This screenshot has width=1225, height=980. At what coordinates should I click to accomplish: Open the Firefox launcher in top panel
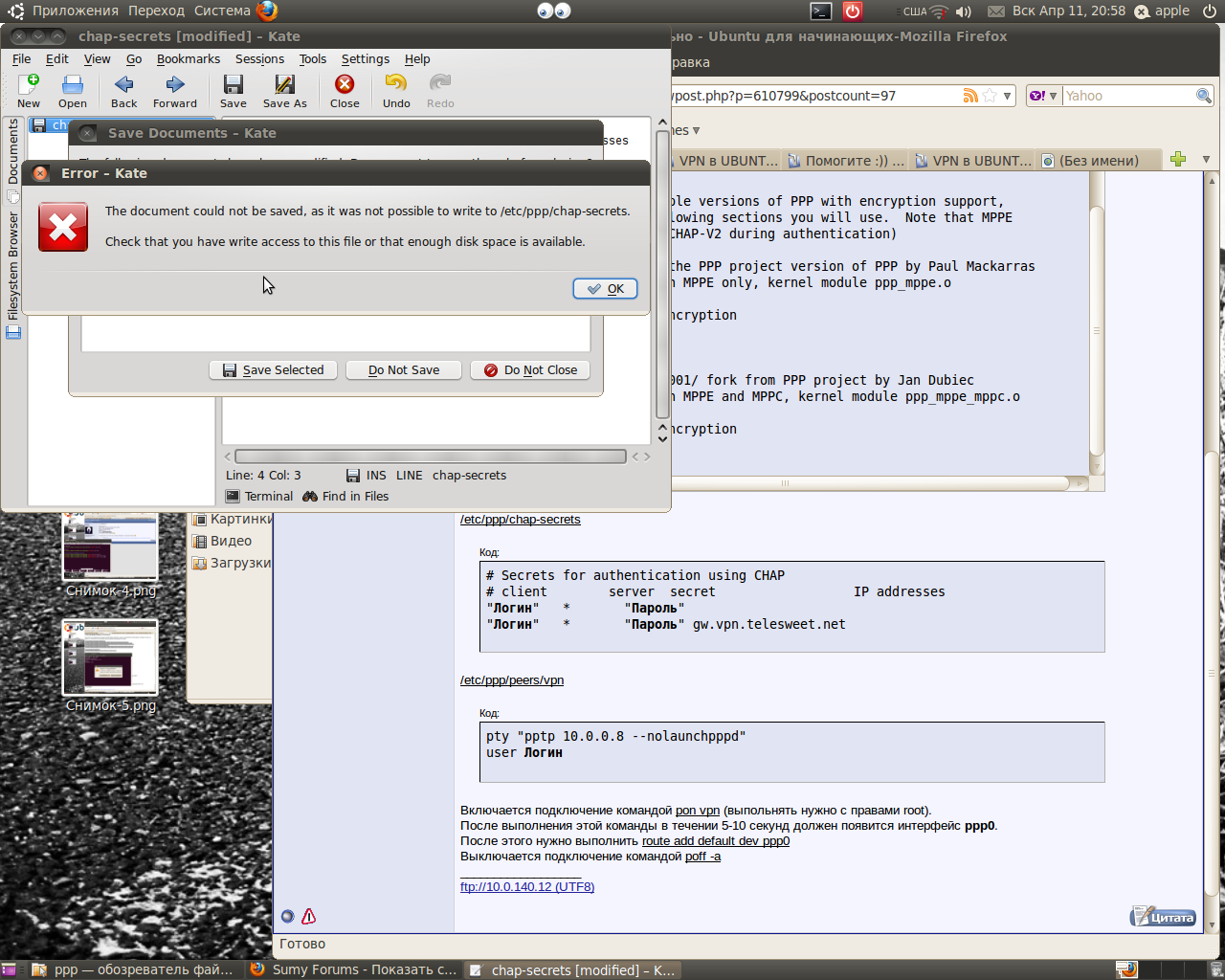(267, 11)
